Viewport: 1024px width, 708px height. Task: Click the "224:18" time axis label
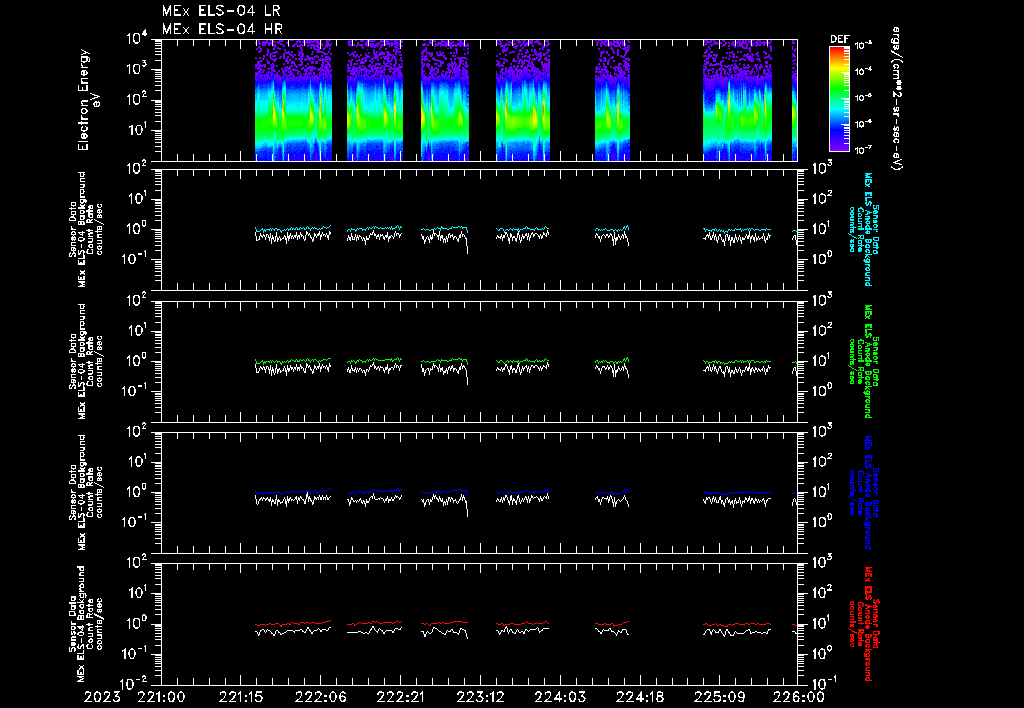[639, 697]
